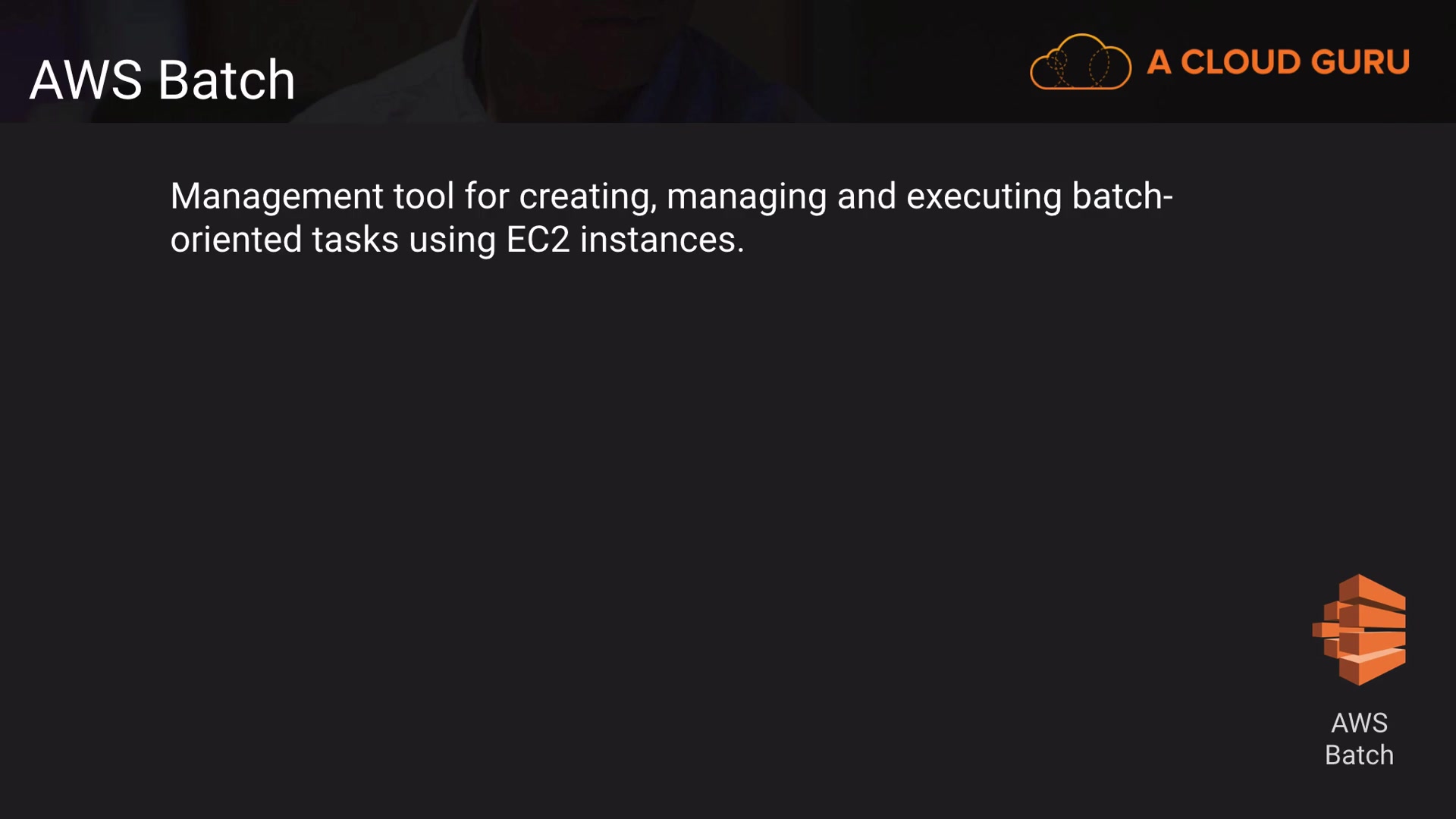This screenshot has height=819, width=1456.
Task: Click the A Cloud Guru cloud logo
Action: 1080,62
